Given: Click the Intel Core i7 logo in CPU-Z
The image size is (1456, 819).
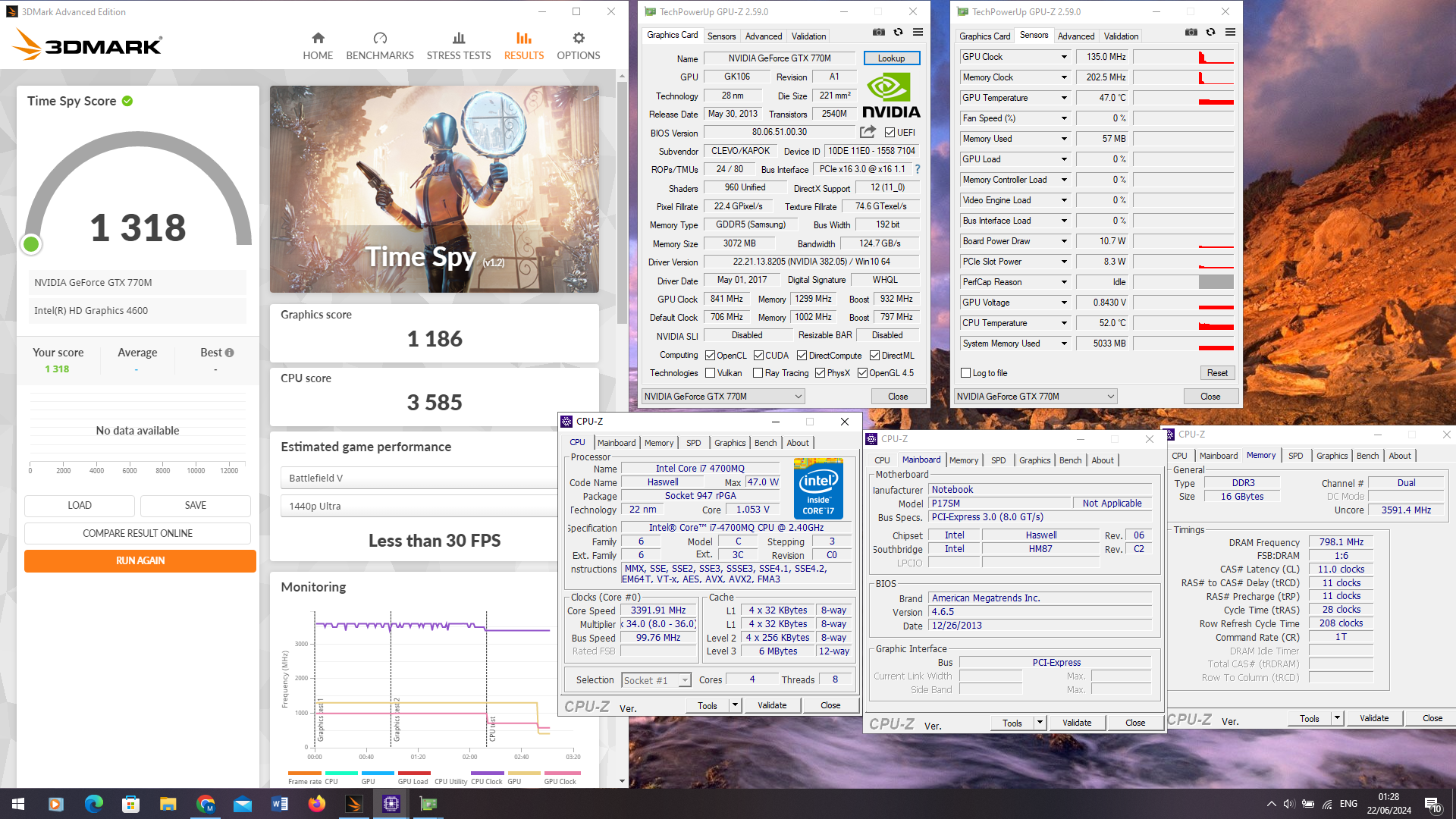Looking at the screenshot, I should click(818, 488).
